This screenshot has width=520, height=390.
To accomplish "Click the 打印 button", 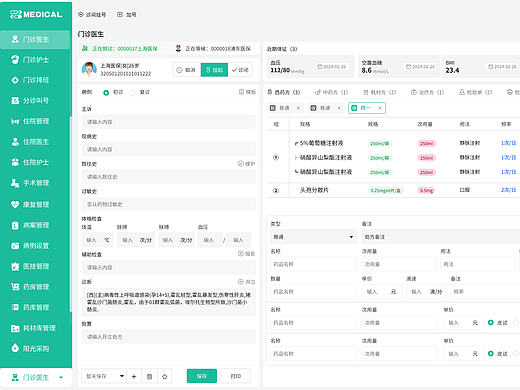I will 236,376.
